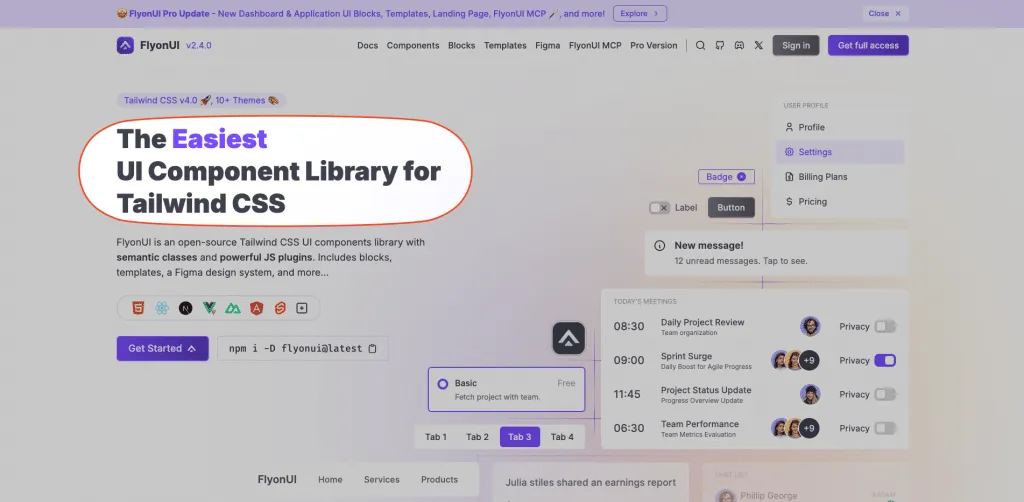Click the info icon beside New message!
Screen dimensions: 1024x502
(x=660, y=246)
